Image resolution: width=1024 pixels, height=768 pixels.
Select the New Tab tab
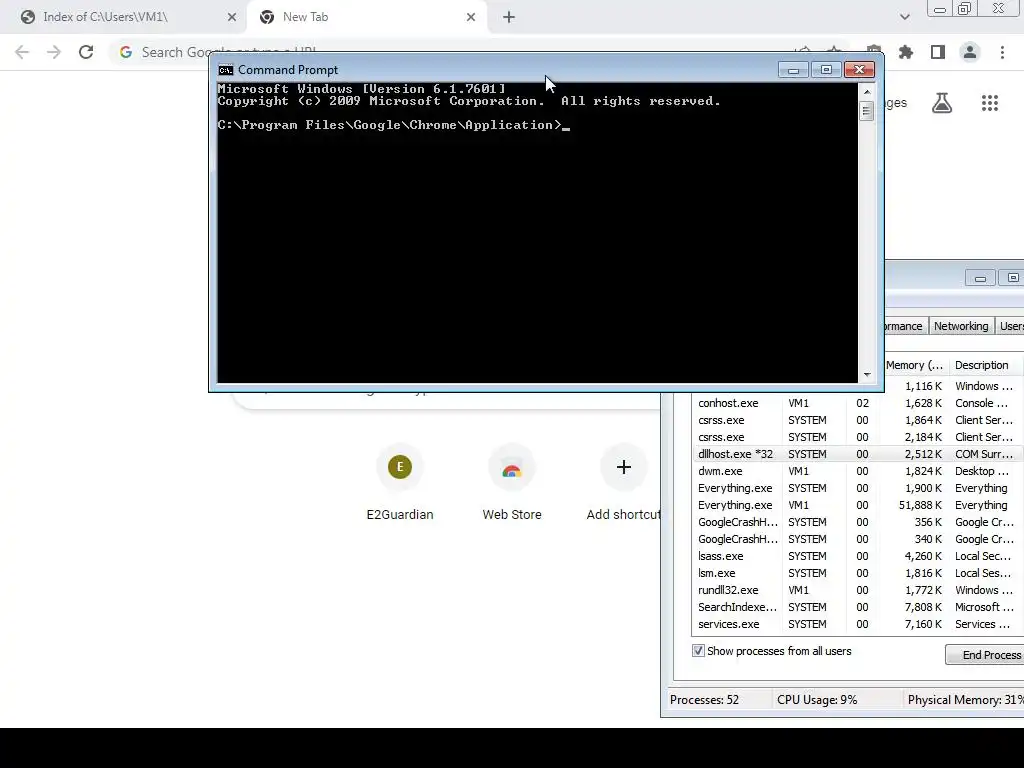tap(368, 17)
